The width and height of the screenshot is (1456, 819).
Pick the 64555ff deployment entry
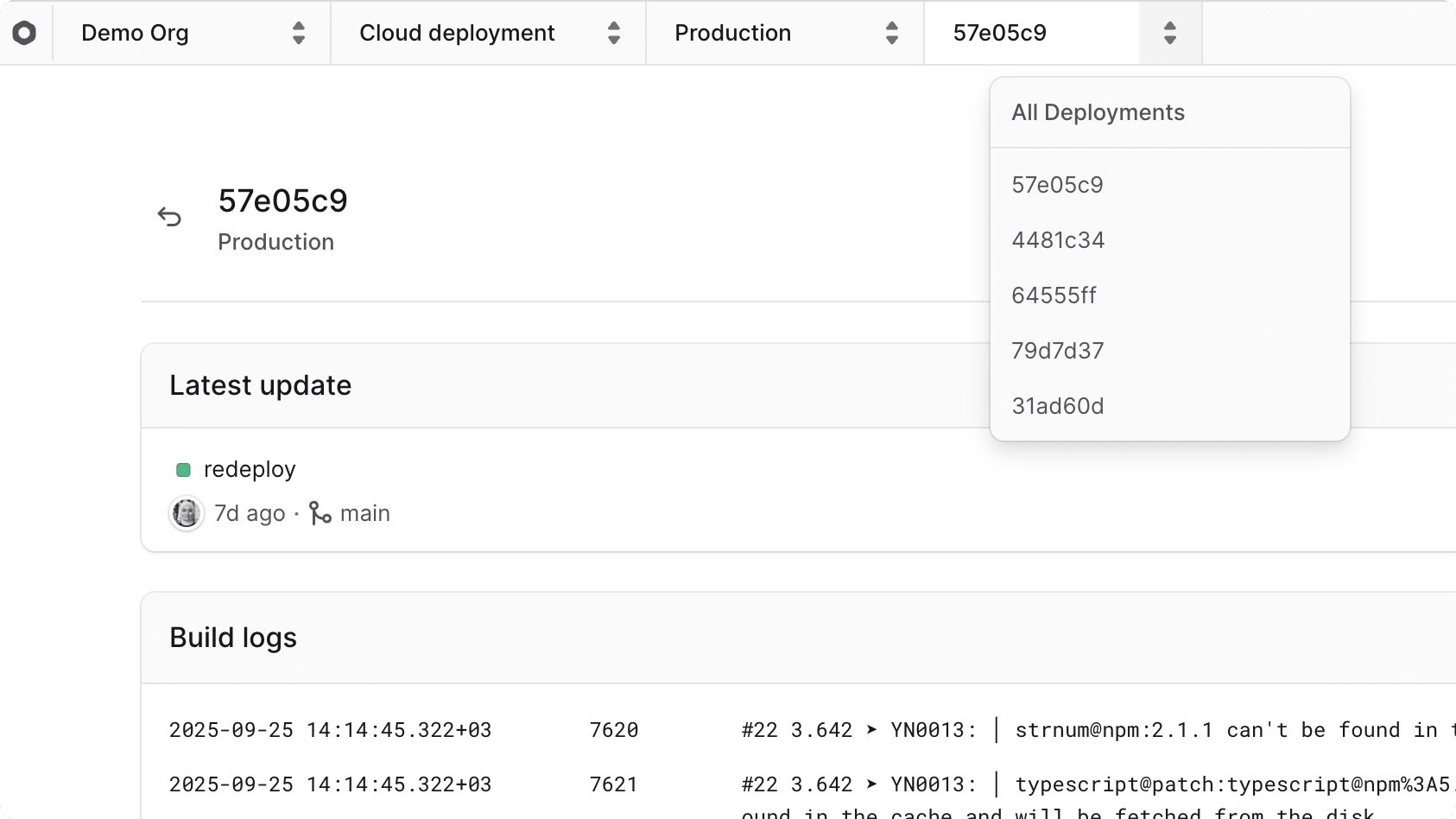(1054, 295)
